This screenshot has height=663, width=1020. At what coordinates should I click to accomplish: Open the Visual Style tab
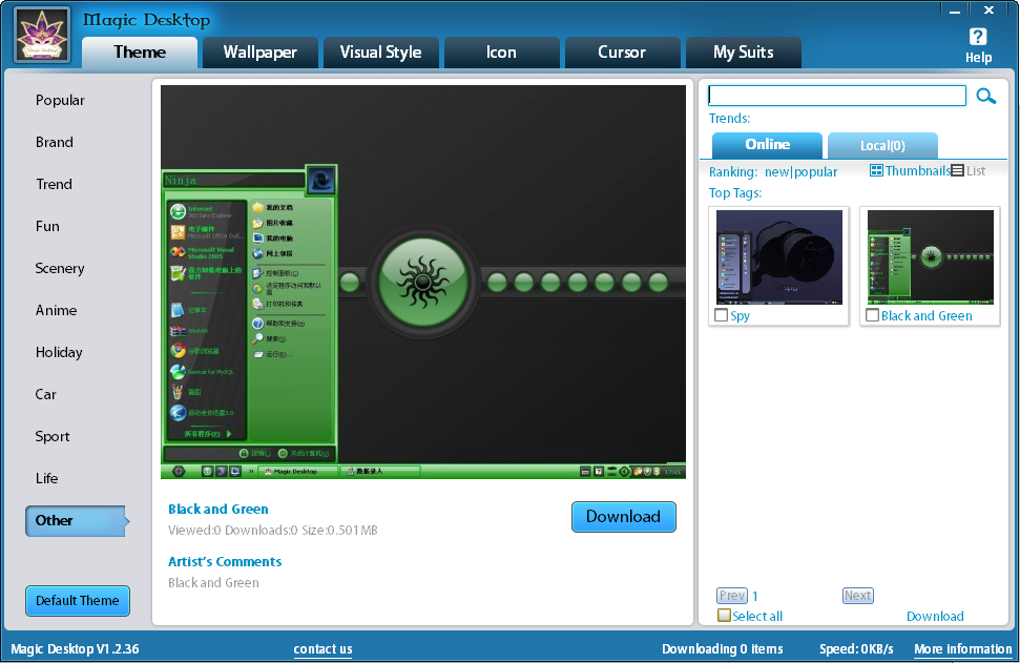point(381,52)
